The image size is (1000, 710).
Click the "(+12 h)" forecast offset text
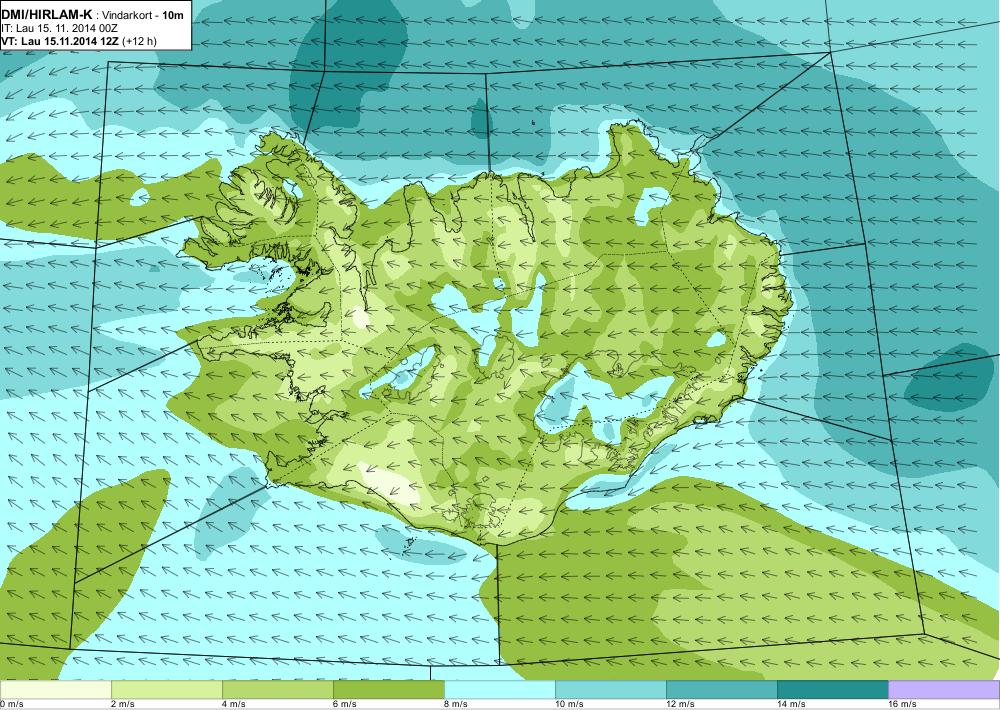[140, 41]
